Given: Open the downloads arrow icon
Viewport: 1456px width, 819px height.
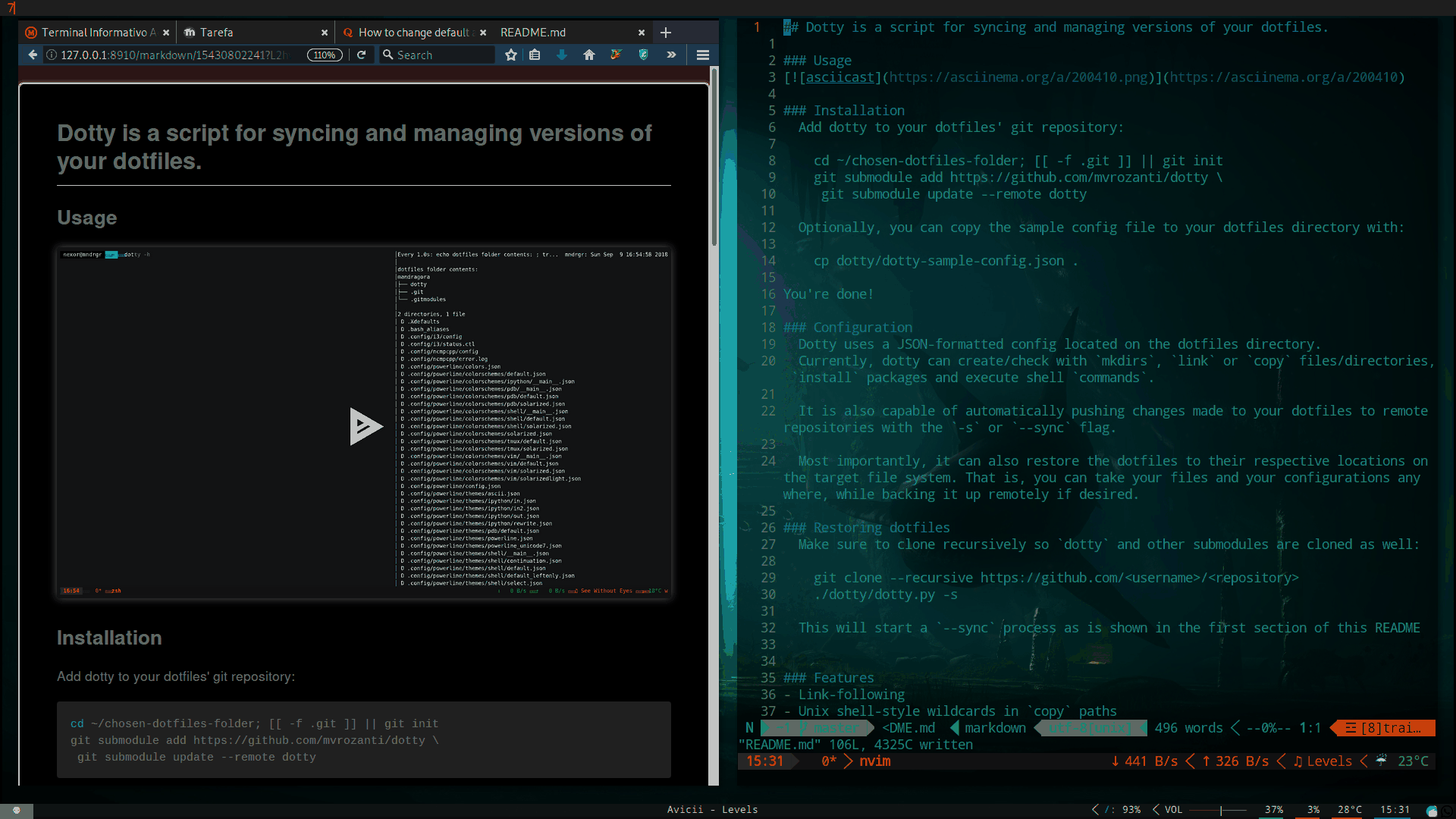Looking at the screenshot, I should pos(562,55).
